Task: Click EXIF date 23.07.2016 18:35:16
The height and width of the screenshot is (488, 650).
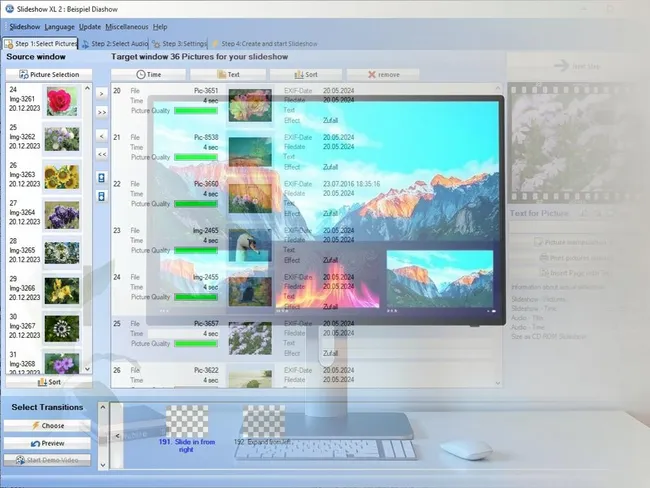Action: pyautogui.click(x=351, y=184)
